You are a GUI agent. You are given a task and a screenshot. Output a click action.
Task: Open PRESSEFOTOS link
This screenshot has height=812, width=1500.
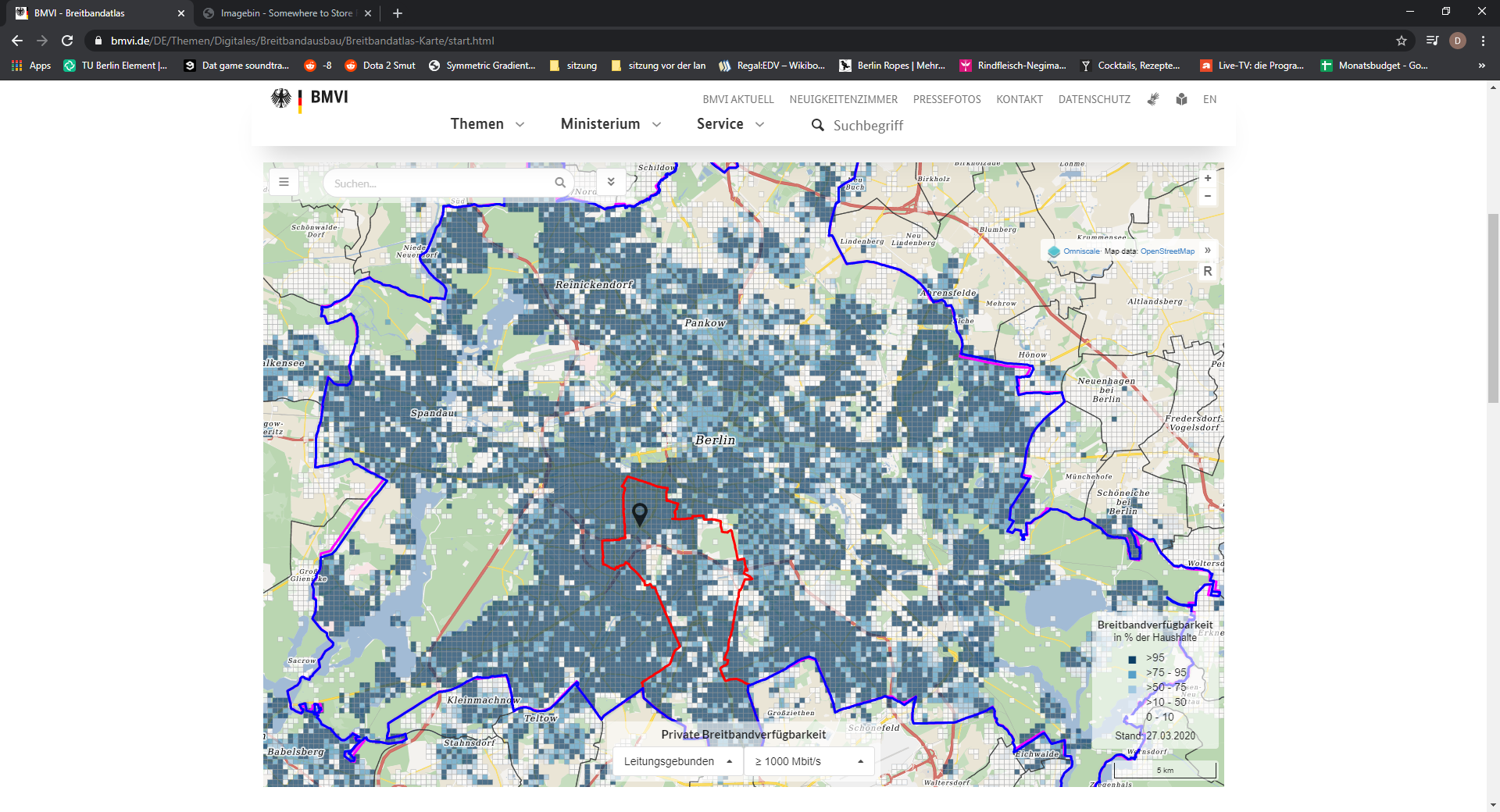(947, 99)
